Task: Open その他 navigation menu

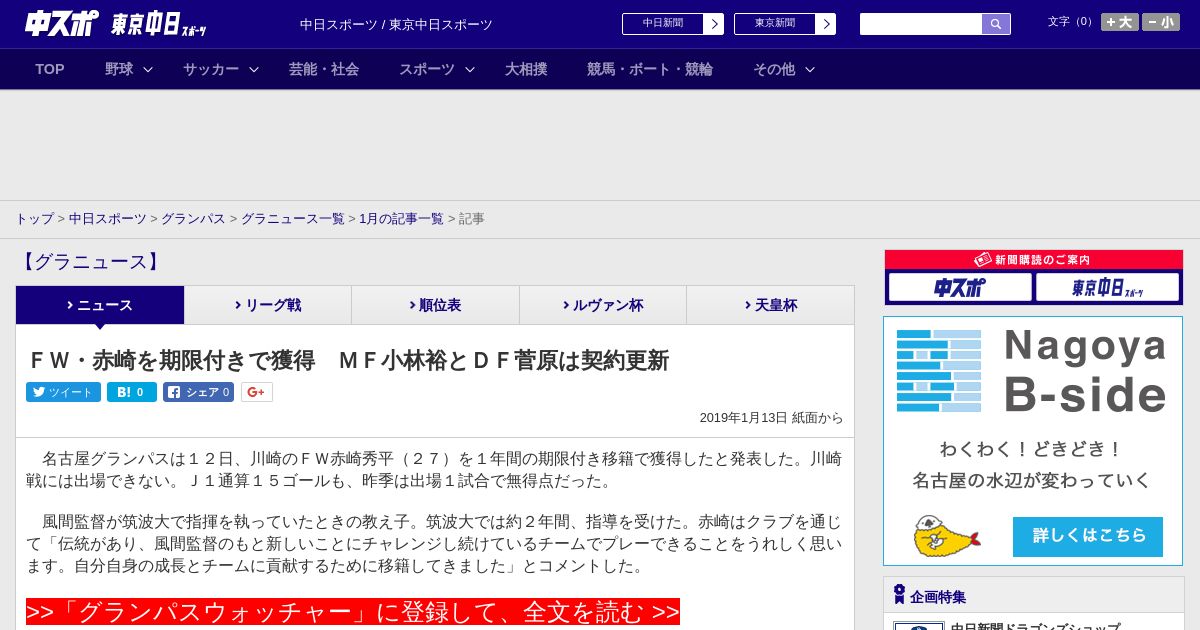Action: [x=774, y=69]
